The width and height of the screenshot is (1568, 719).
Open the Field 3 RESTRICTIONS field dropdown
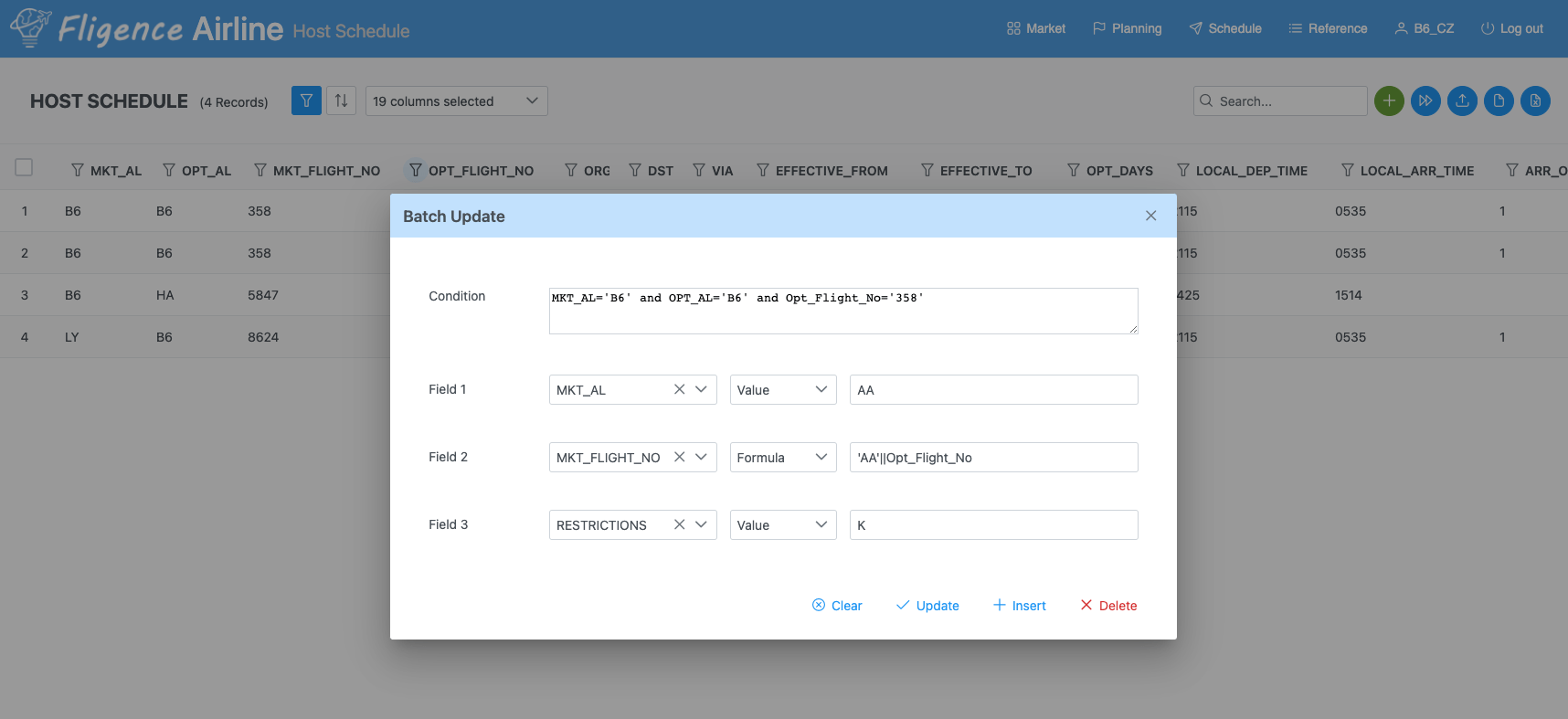[701, 524]
